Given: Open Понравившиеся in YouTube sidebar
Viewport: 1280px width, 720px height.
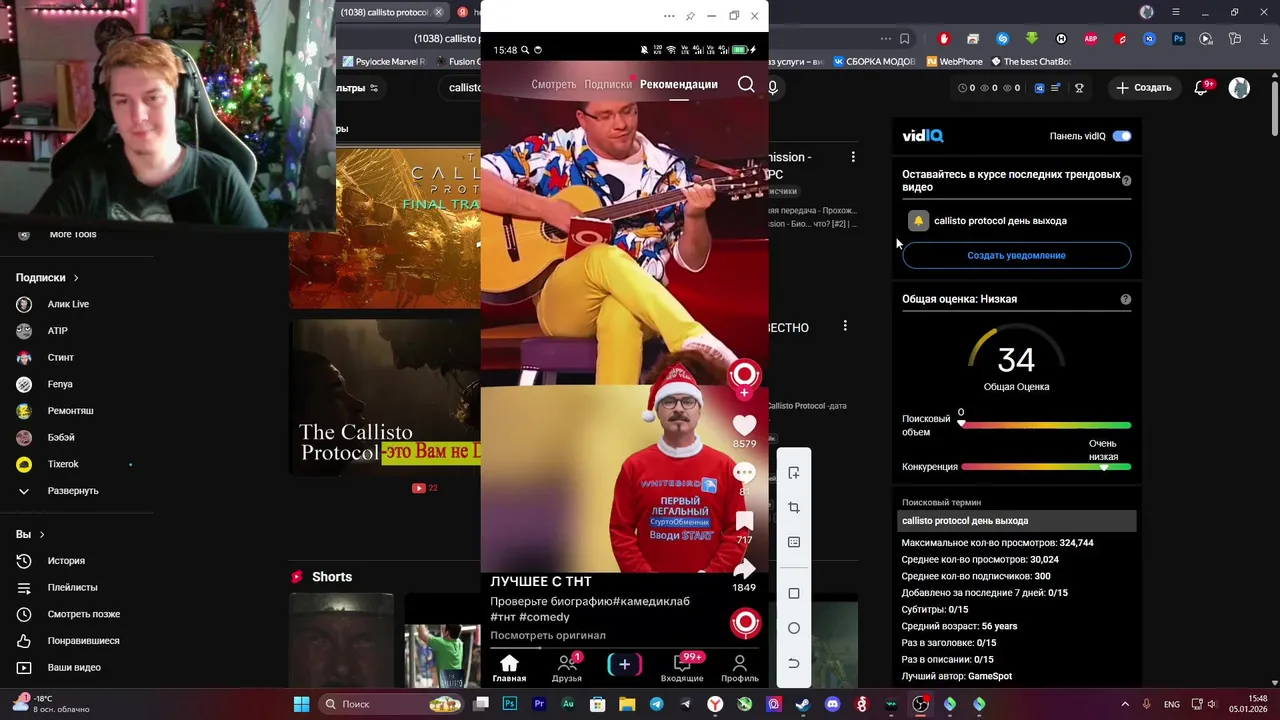Looking at the screenshot, I should [83, 641].
